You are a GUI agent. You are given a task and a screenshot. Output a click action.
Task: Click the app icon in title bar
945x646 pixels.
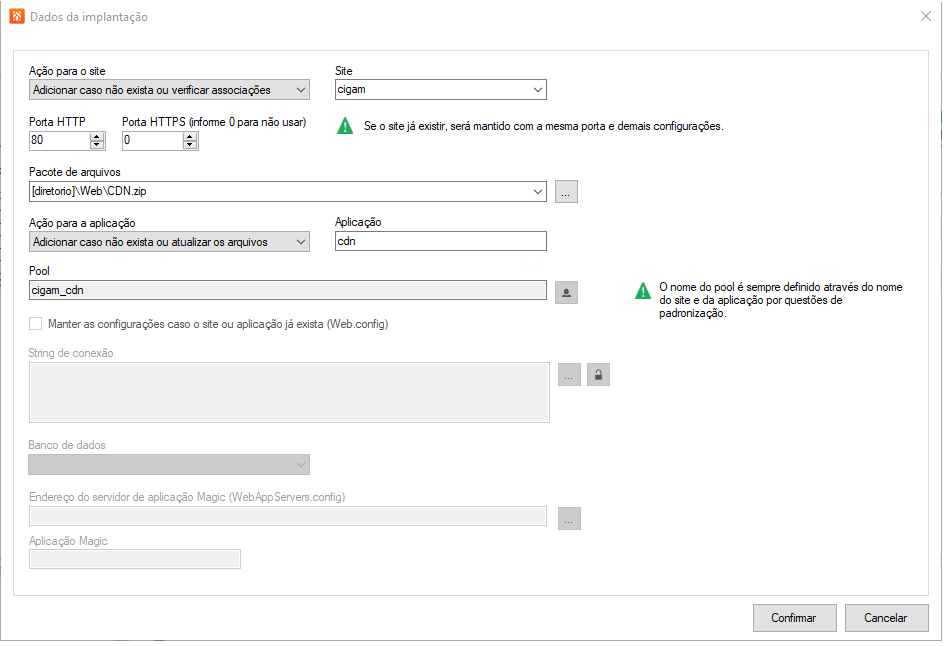tap(16, 17)
